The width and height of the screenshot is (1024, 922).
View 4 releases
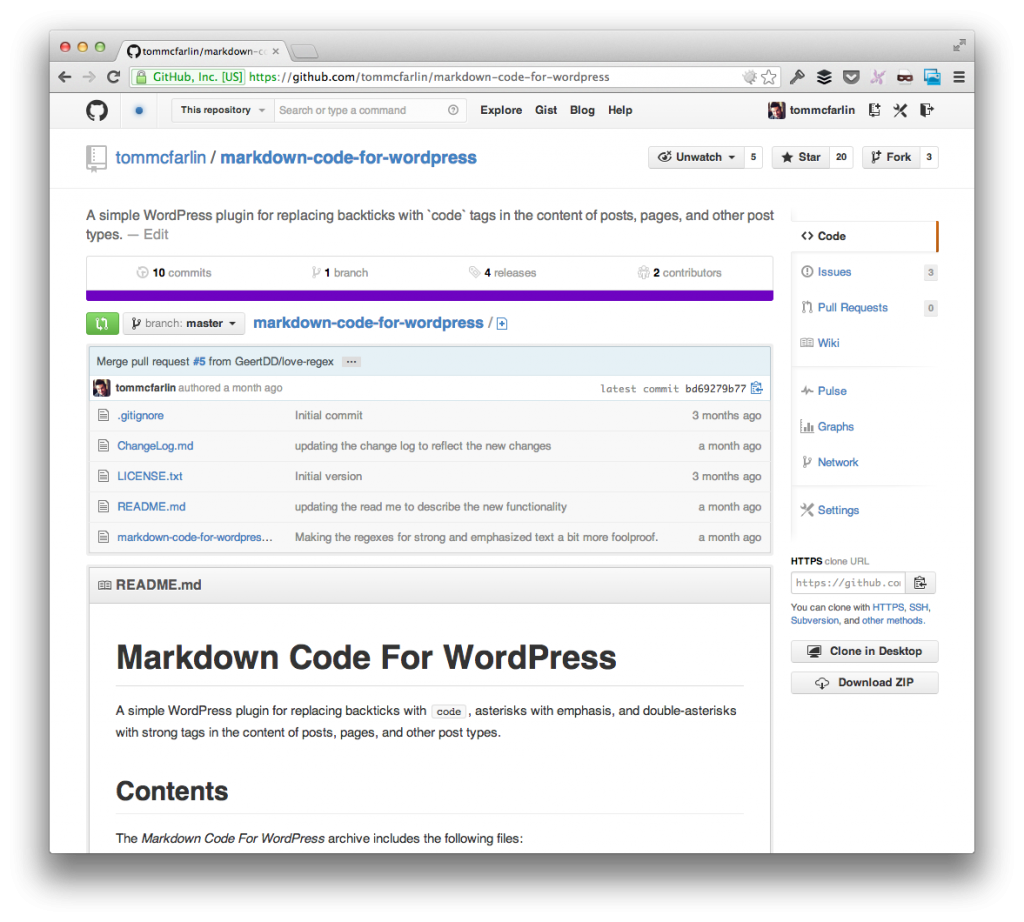coord(502,272)
